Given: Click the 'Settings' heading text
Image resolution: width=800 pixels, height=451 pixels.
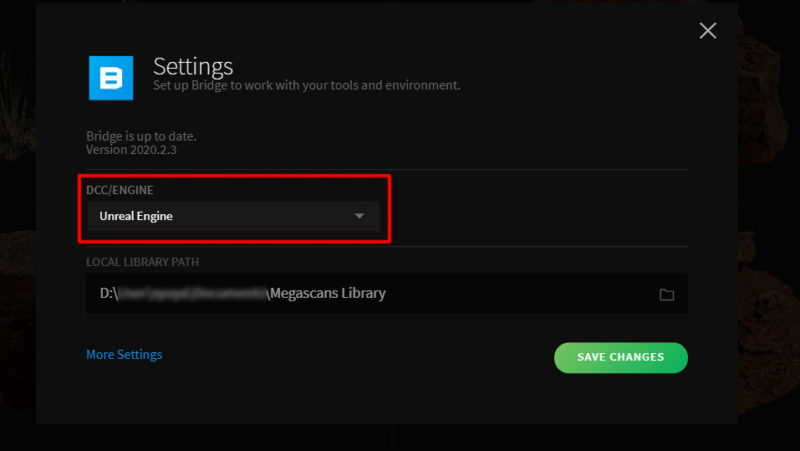Looking at the screenshot, I should 193,66.
